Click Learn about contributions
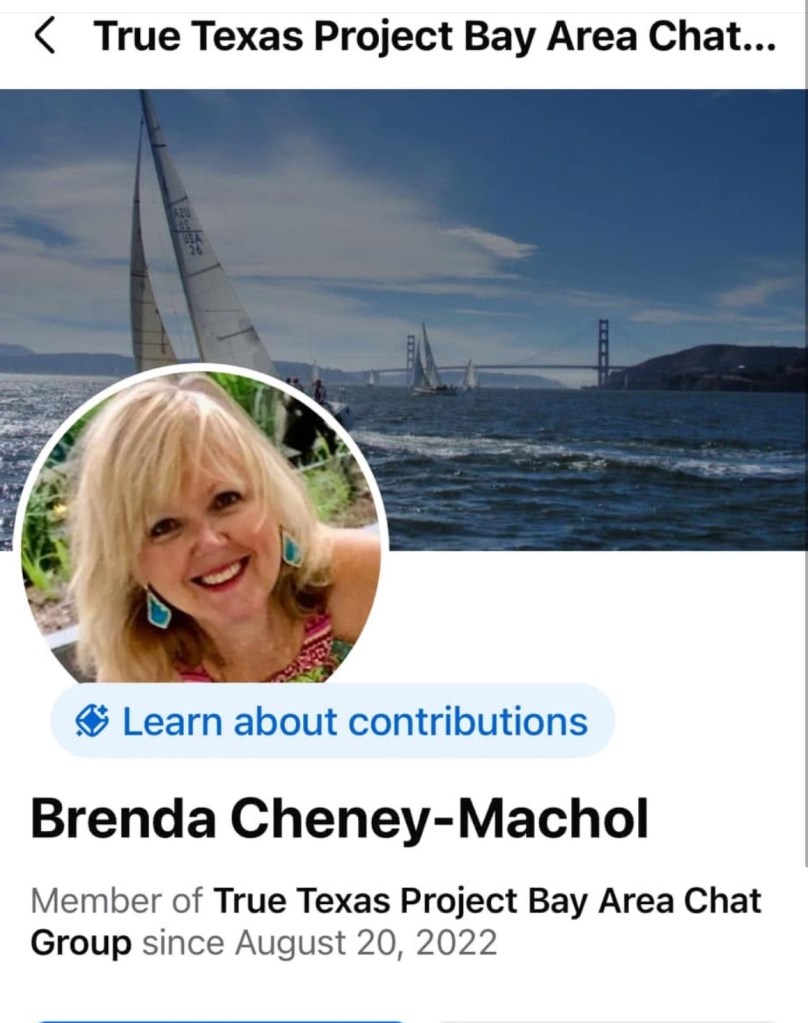Screen dimensions: 808x1023 pyautogui.click(x=332, y=721)
